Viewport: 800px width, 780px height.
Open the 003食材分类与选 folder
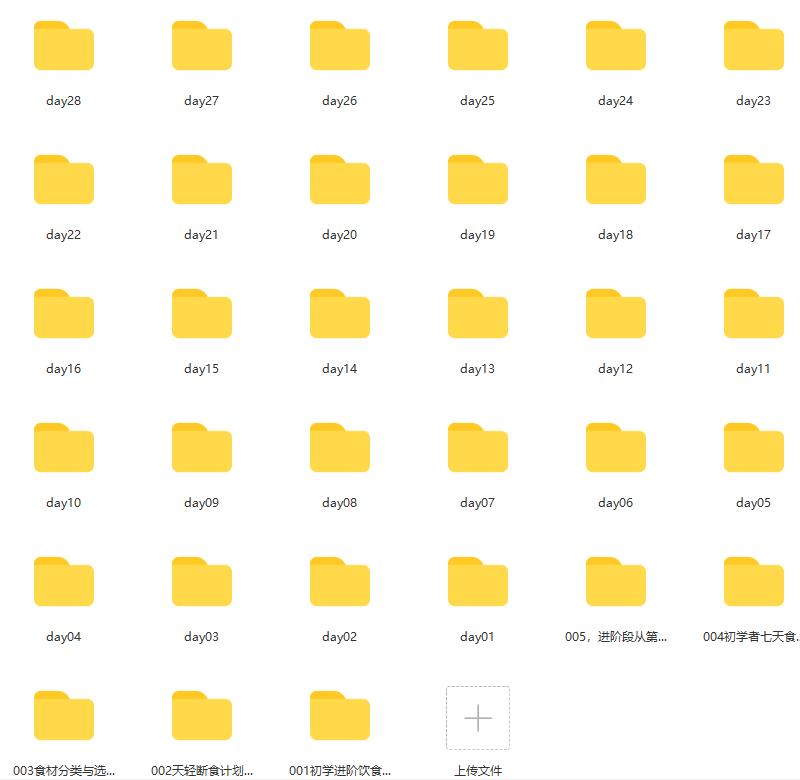(64, 716)
